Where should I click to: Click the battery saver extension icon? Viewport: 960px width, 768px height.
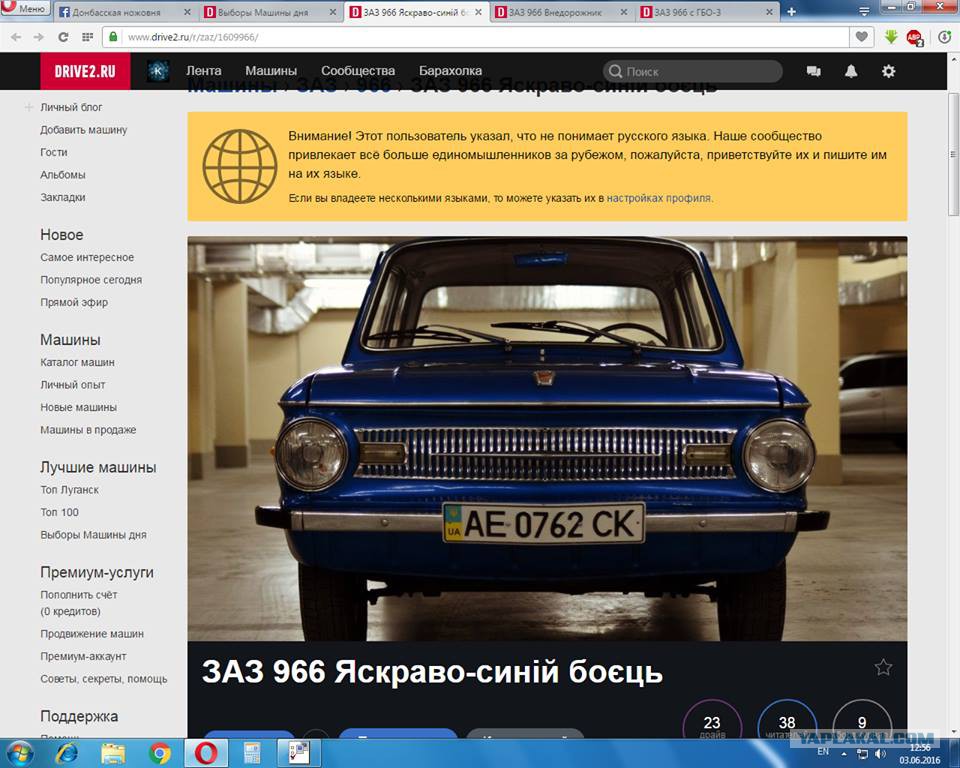tap(945, 37)
